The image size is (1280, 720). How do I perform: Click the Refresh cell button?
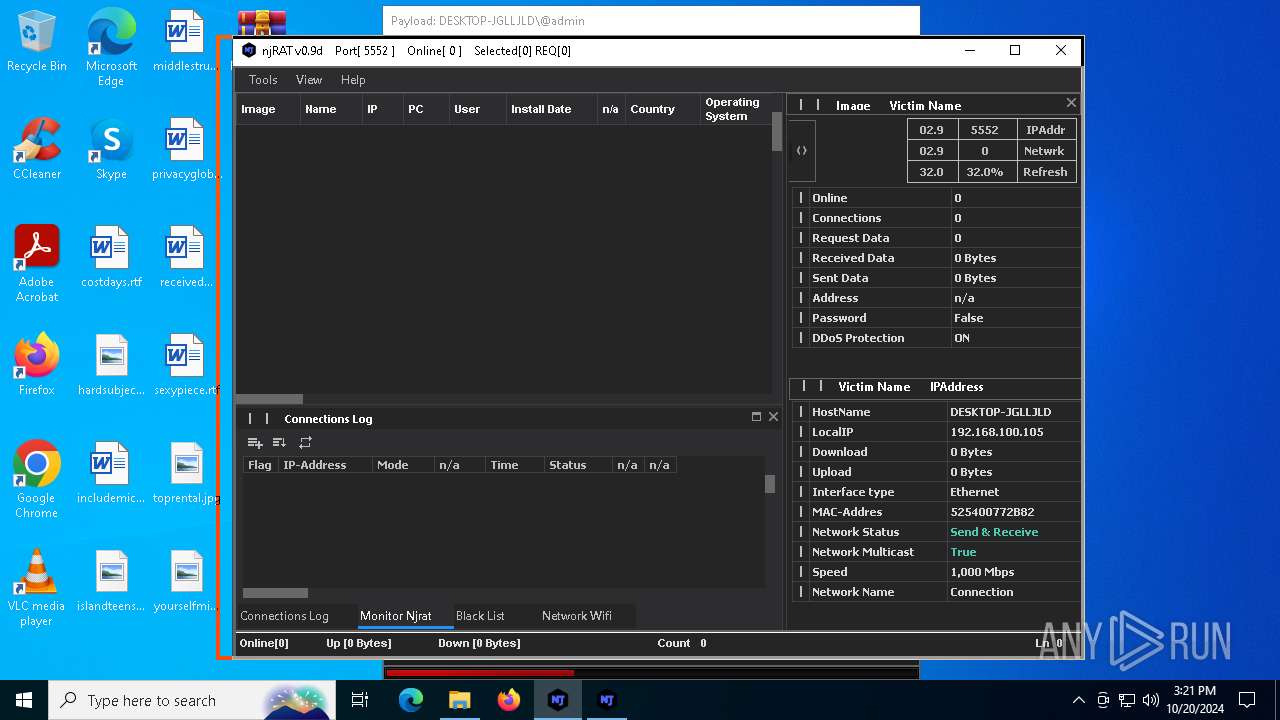(x=1045, y=172)
